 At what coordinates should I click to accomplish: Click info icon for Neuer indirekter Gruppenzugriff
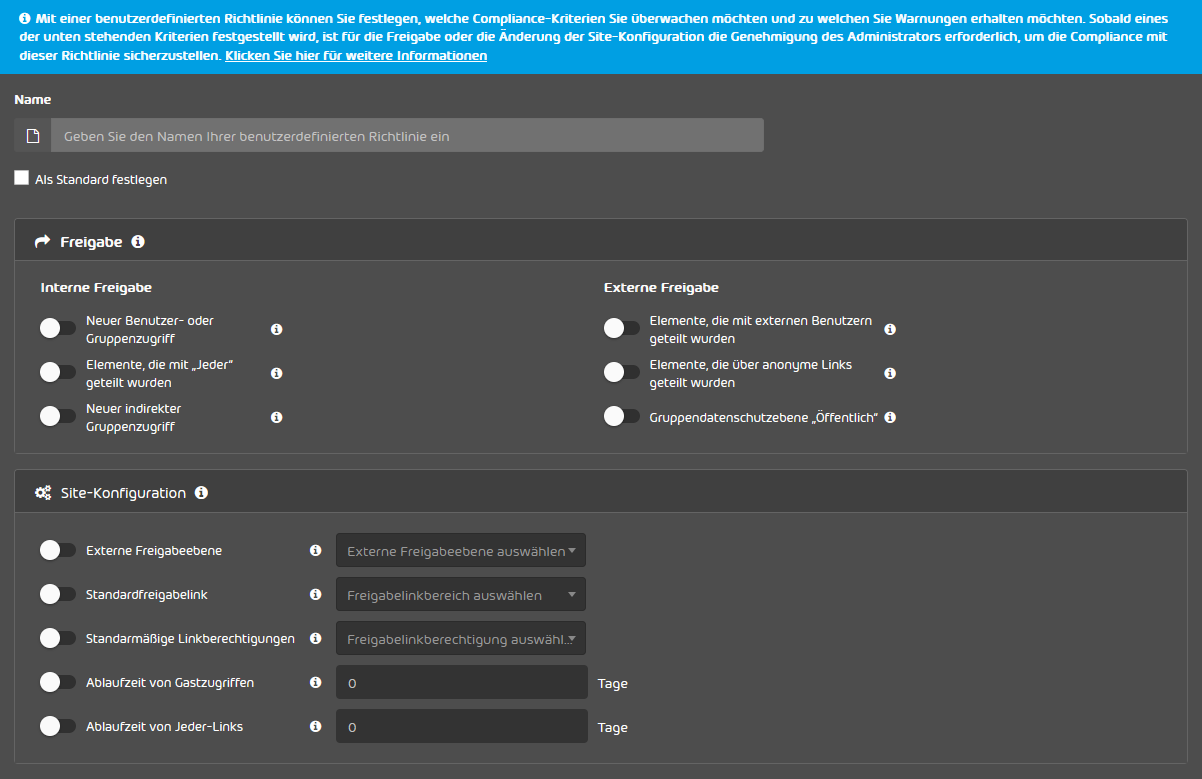coord(277,417)
